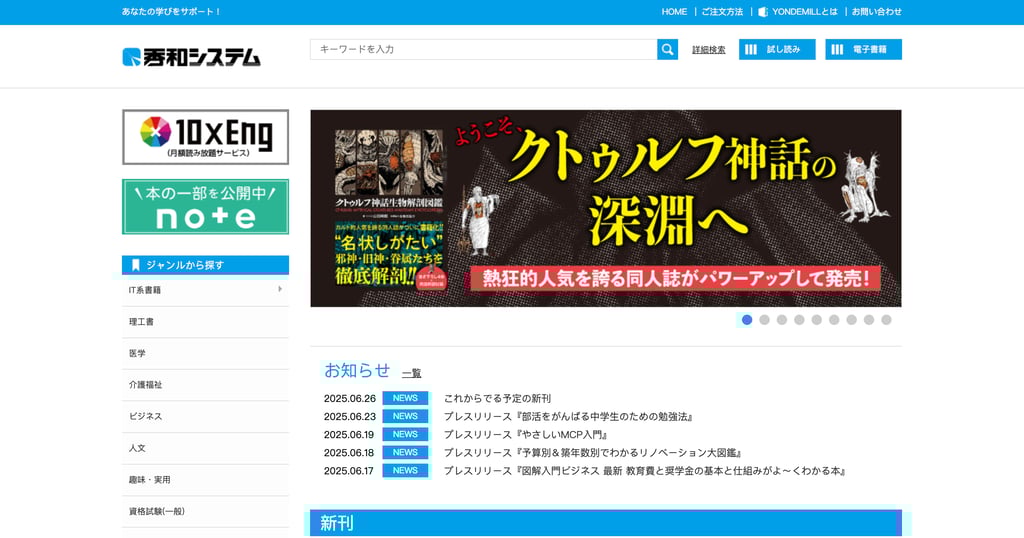Open YONDEMILLとは in top bar

(x=805, y=12)
